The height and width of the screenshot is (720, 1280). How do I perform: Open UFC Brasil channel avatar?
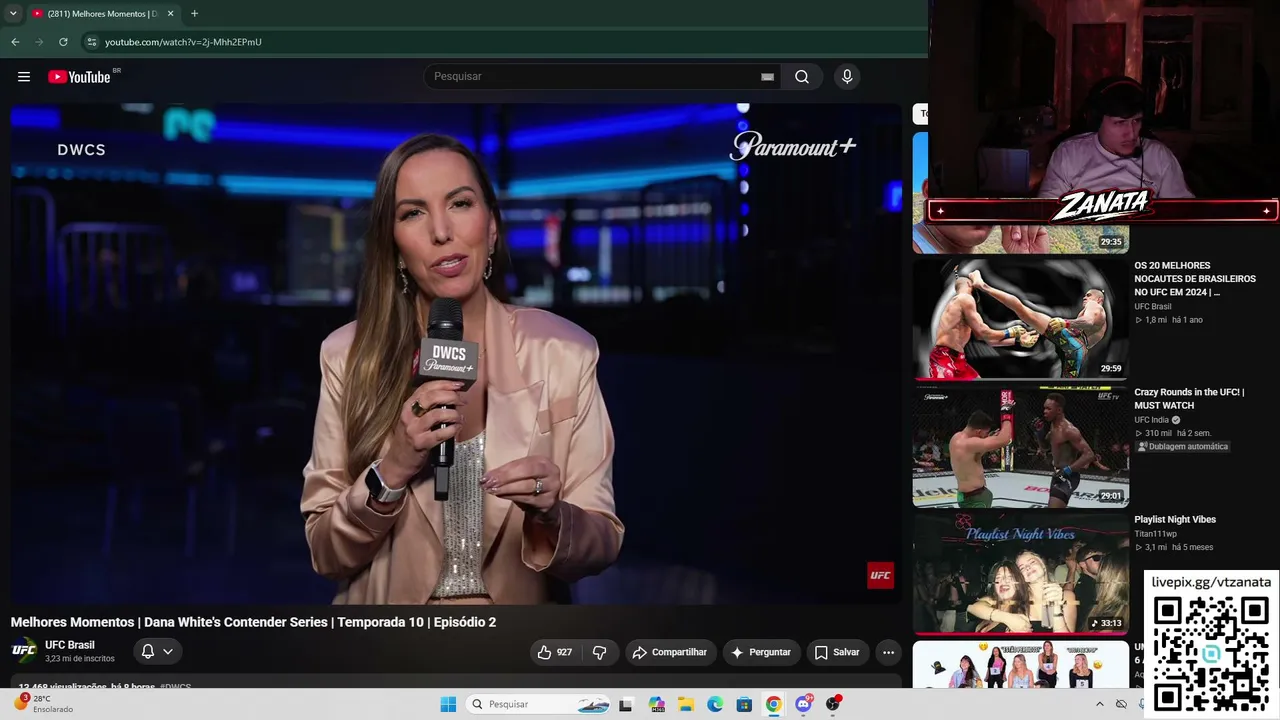click(x=24, y=651)
